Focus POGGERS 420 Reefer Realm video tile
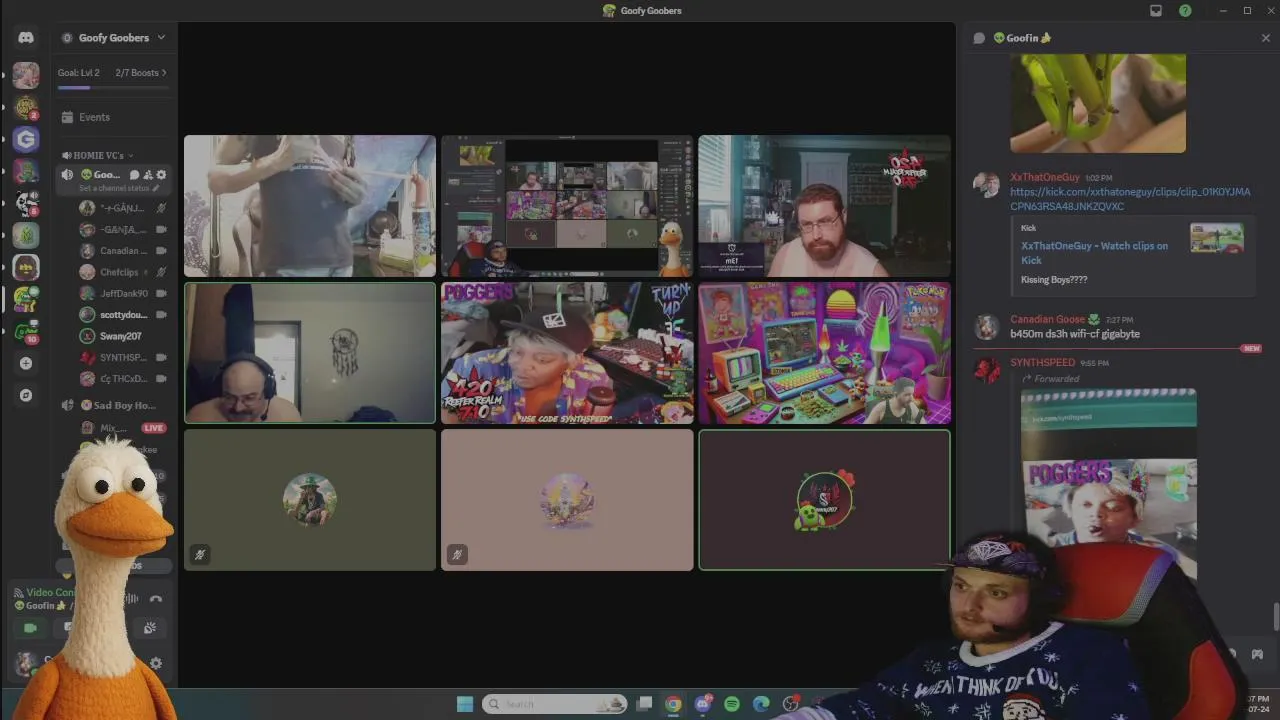Image resolution: width=1280 pixels, height=720 pixels. (567, 353)
